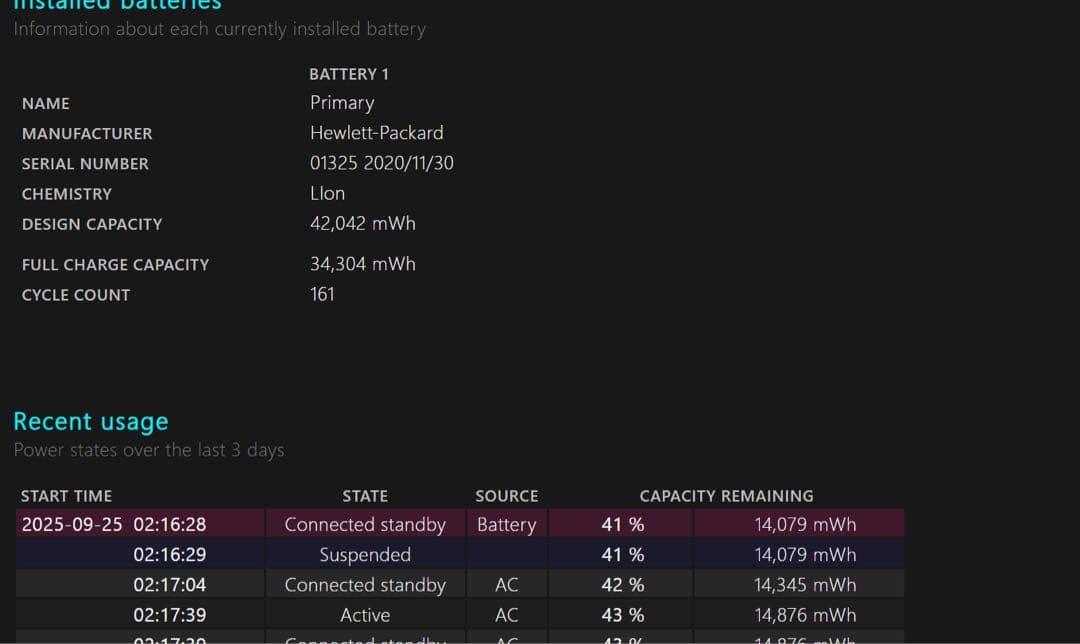
Task: Click the 2025-09-25 02:16:28 start time entry
Action: point(114,524)
